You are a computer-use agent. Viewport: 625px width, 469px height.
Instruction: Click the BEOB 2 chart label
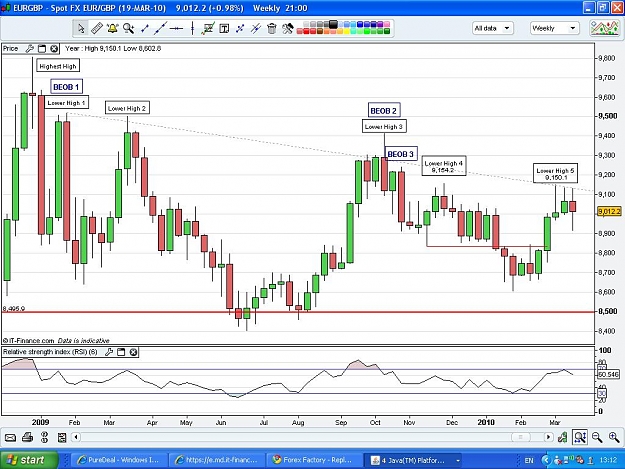coord(383,110)
